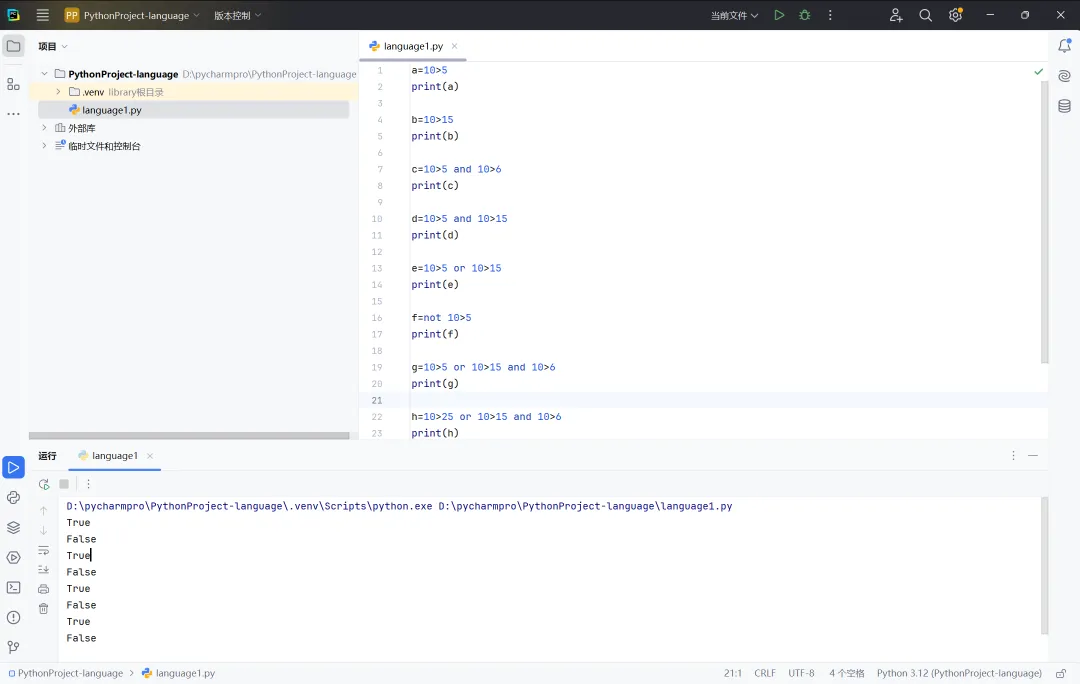
Task: Open the Notifications bell
Action: pos(1064,46)
